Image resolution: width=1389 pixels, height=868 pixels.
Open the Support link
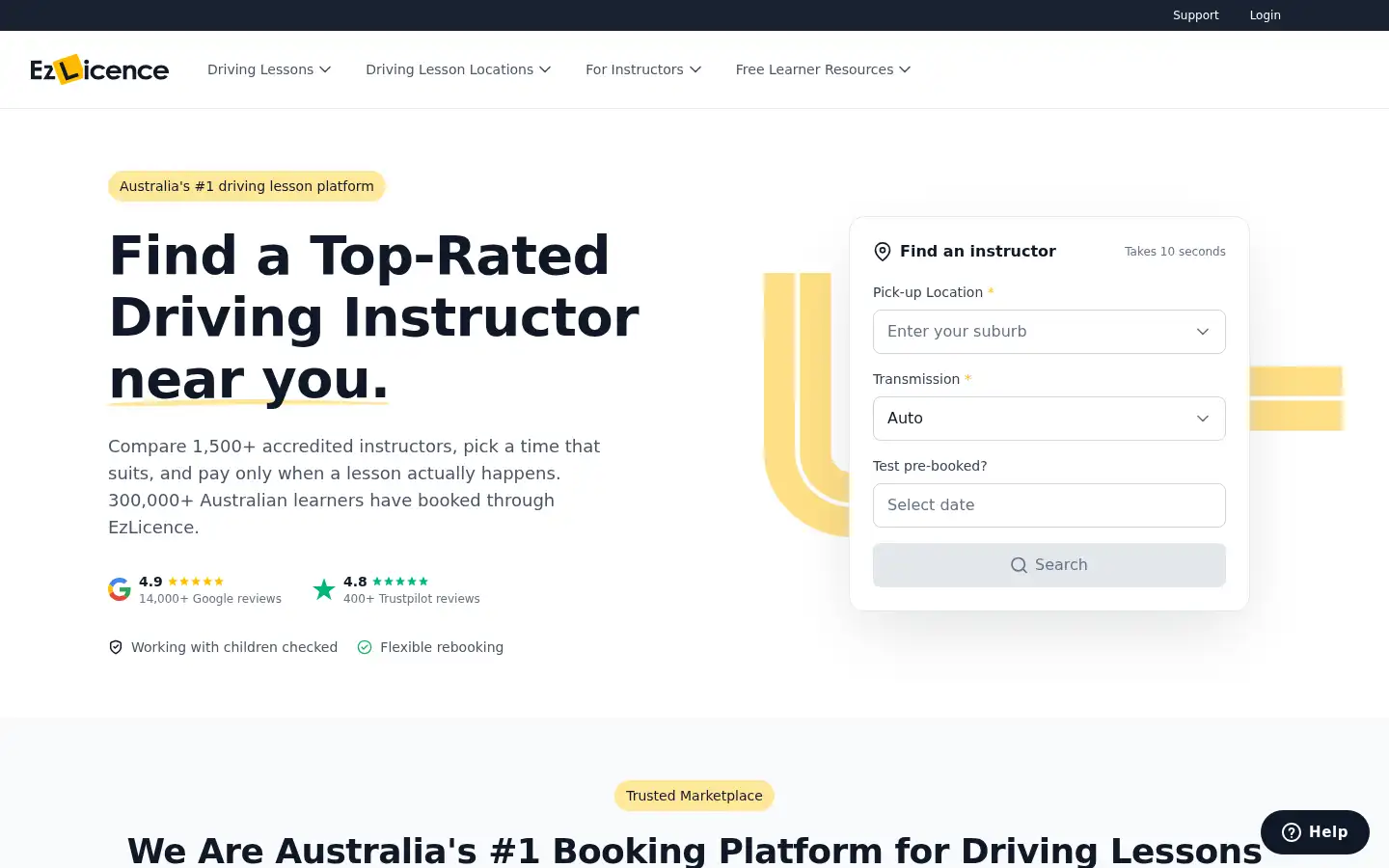pyautogui.click(x=1196, y=15)
